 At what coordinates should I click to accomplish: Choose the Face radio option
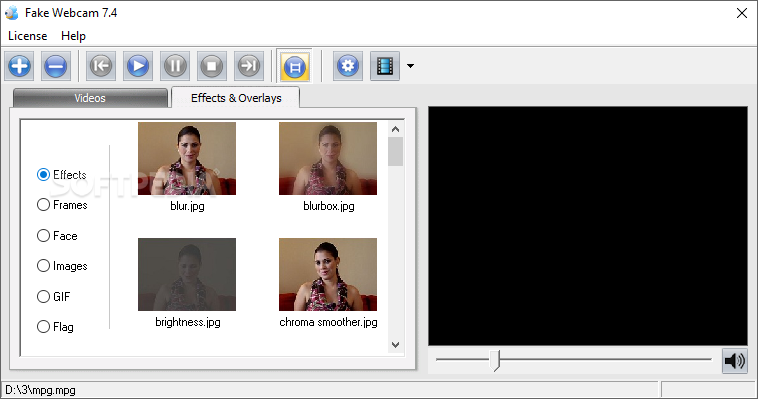pyautogui.click(x=44, y=236)
